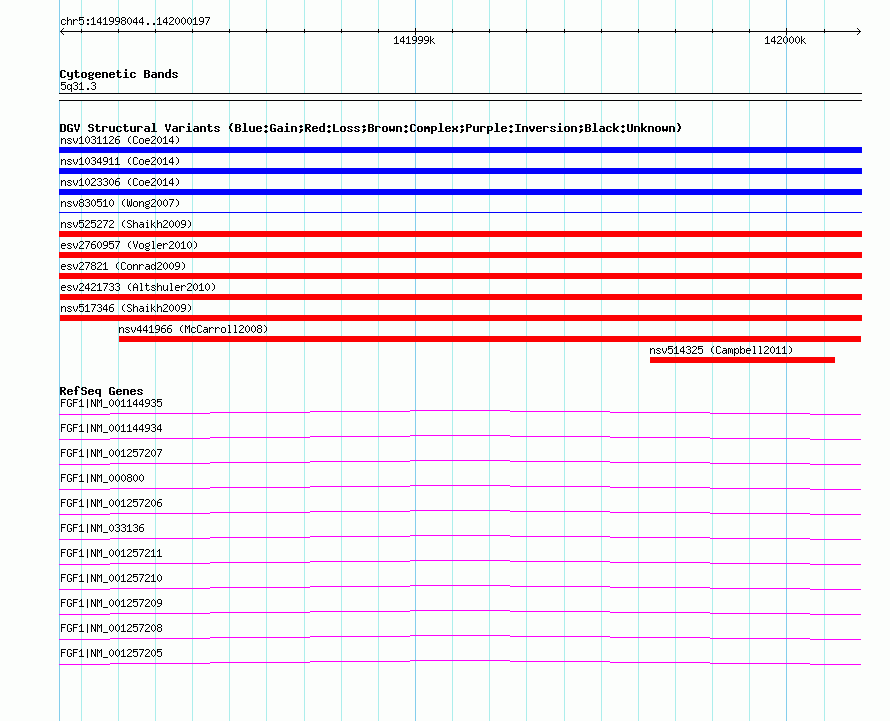This screenshot has width=890, height=721.
Task: Select the red loss bar under nsv517346
Action: (460, 318)
